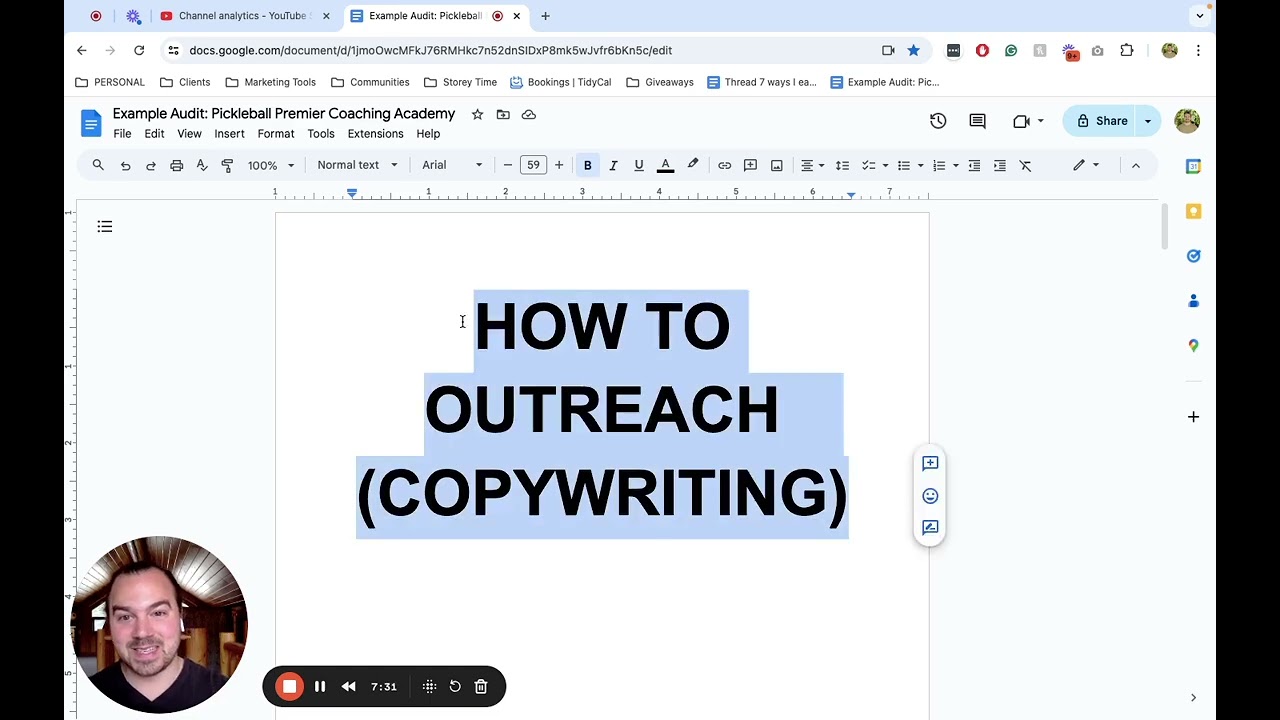1280x720 pixels.
Task: Toggle italic formatting
Action: [613, 165]
